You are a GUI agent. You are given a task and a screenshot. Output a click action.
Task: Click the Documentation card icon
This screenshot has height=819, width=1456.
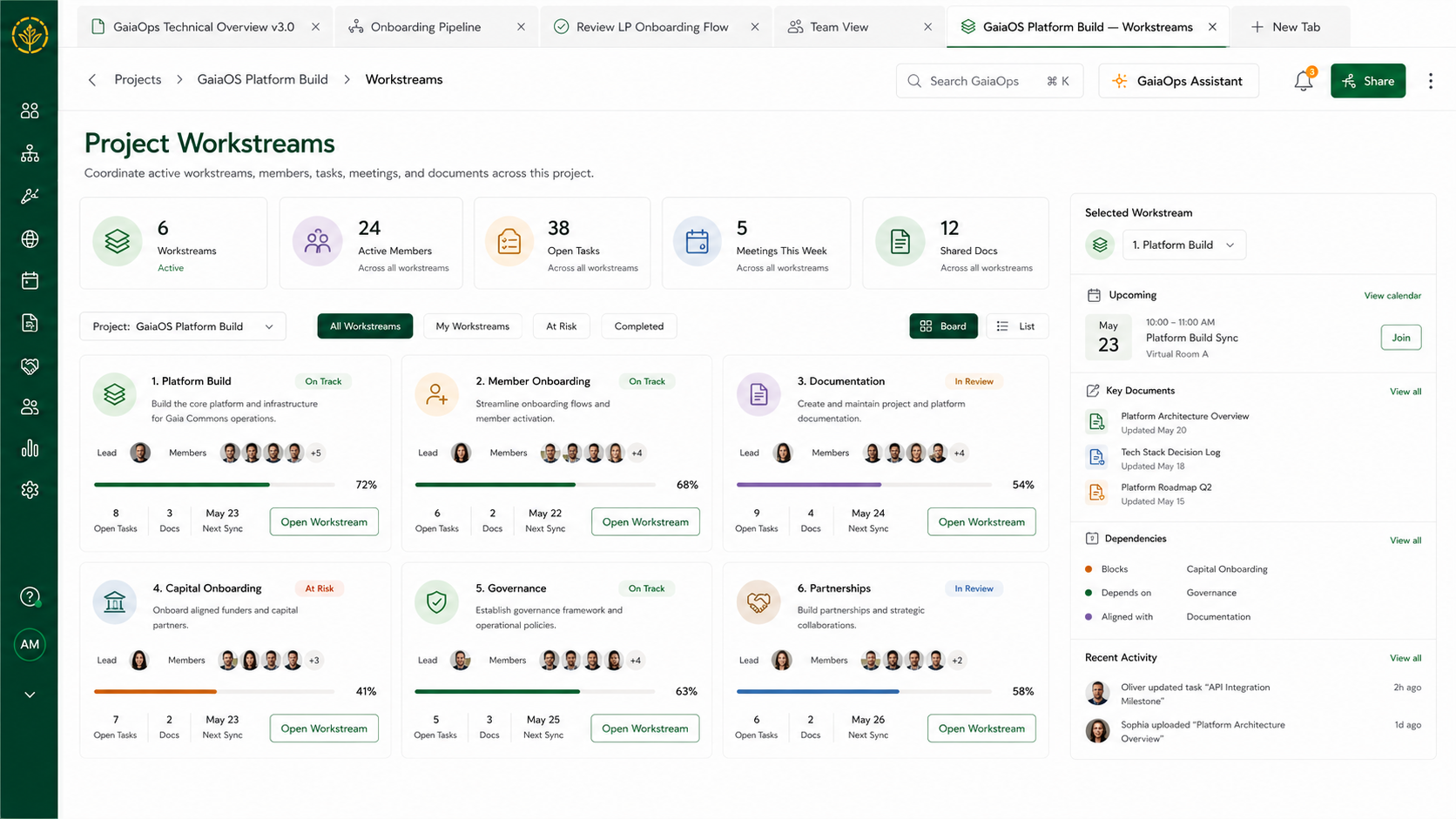coord(758,394)
